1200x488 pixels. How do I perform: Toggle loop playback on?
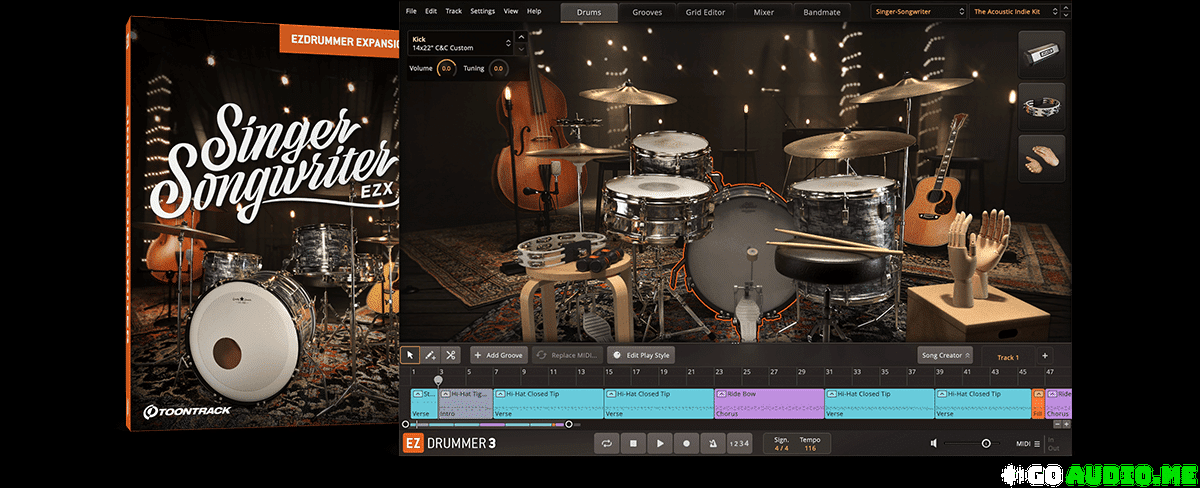click(607, 443)
